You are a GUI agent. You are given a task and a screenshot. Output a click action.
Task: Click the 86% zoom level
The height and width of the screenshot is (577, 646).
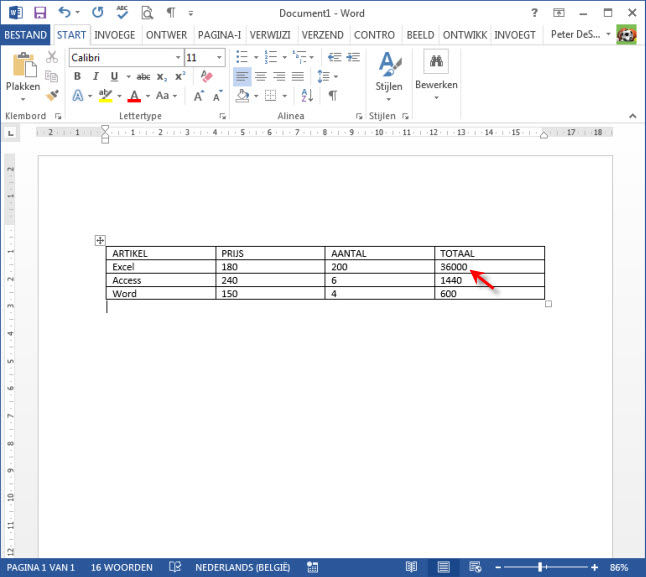(619, 568)
